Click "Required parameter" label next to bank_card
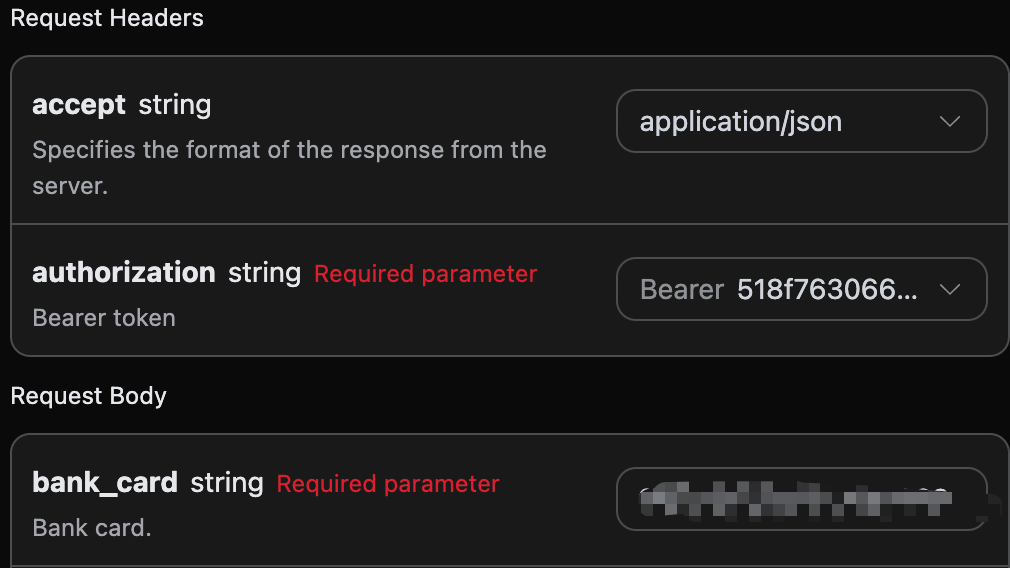1010x568 pixels. (388, 484)
